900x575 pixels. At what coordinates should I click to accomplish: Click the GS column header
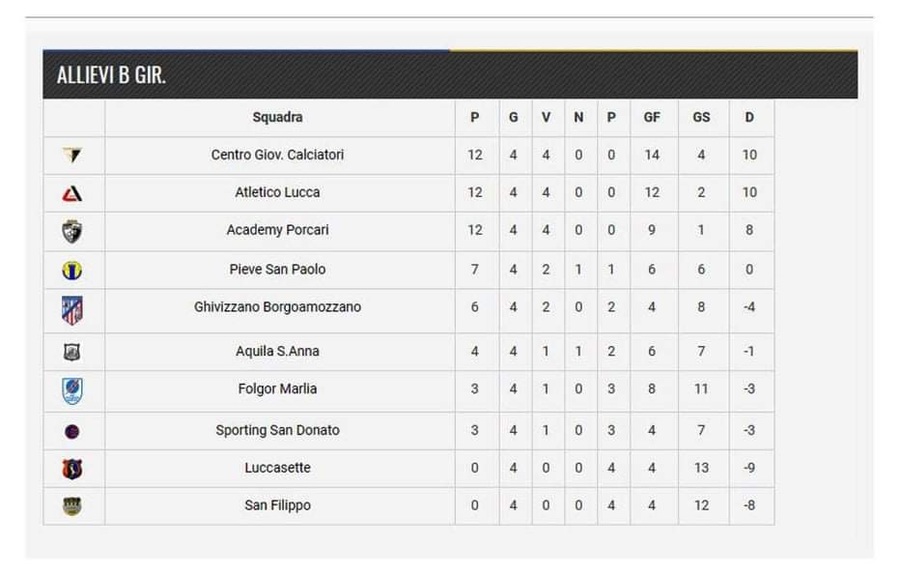(701, 117)
